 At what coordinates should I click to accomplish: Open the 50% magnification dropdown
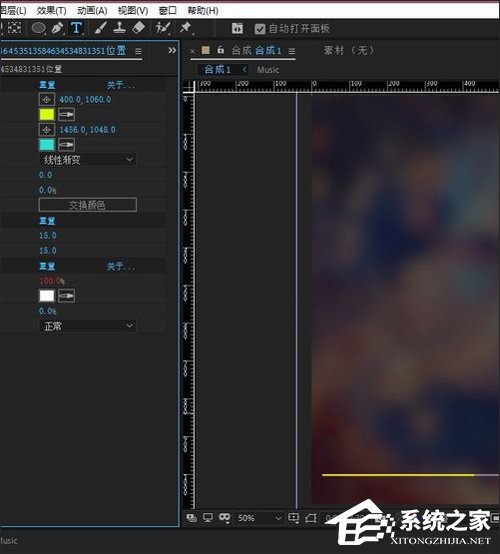click(259, 518)
